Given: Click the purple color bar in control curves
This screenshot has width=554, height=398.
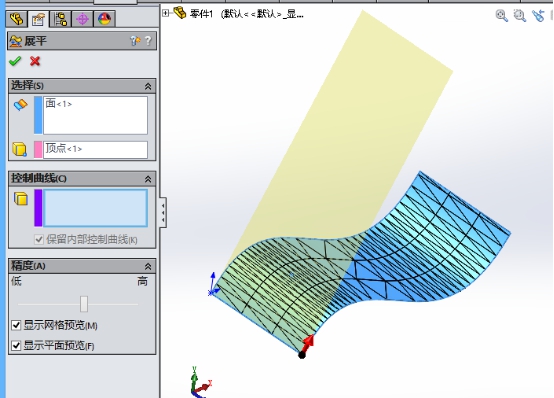Looking at the screenshot, I should (38, 208).
